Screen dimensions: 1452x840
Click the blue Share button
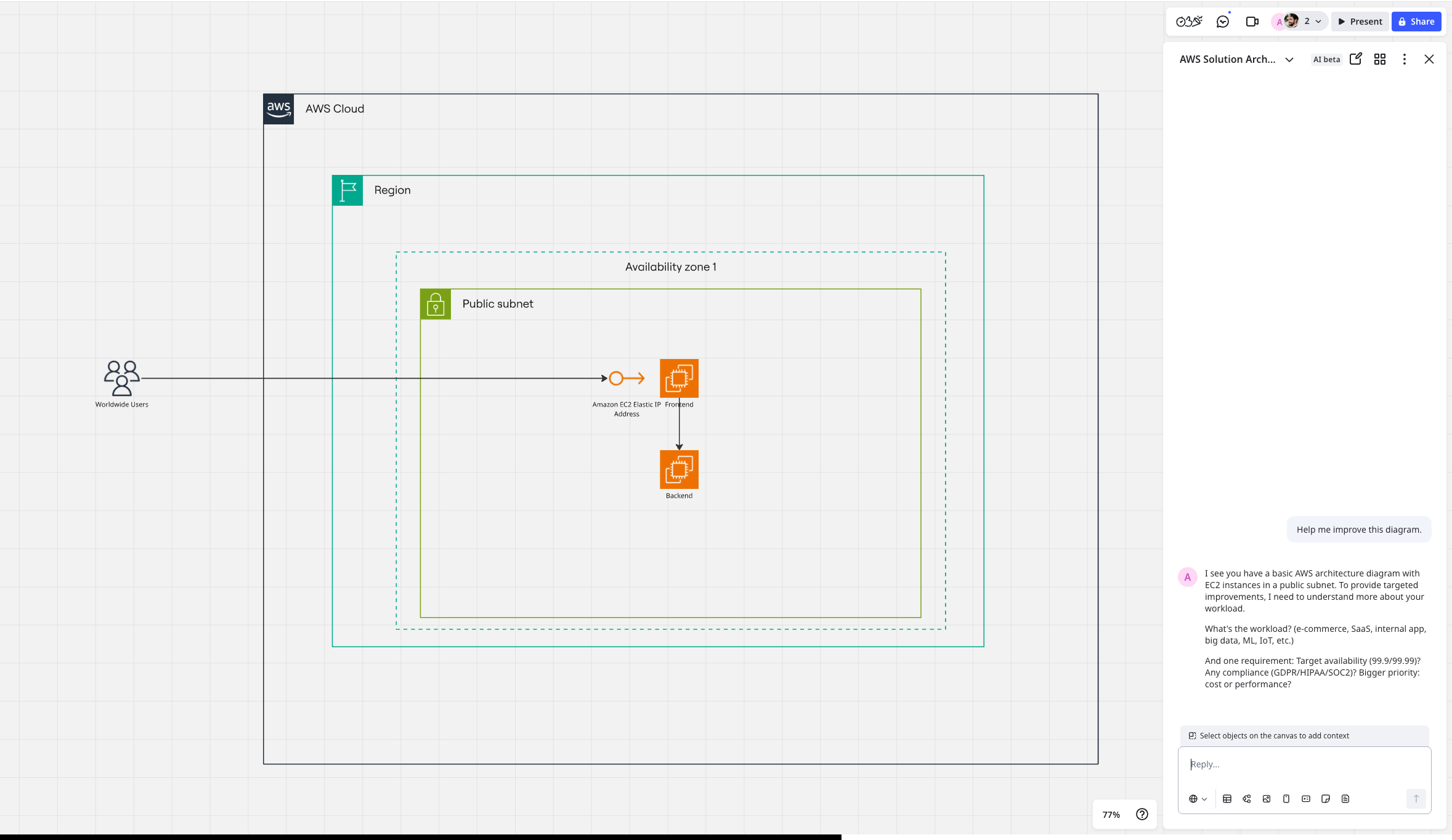[x=1416, y=22]
